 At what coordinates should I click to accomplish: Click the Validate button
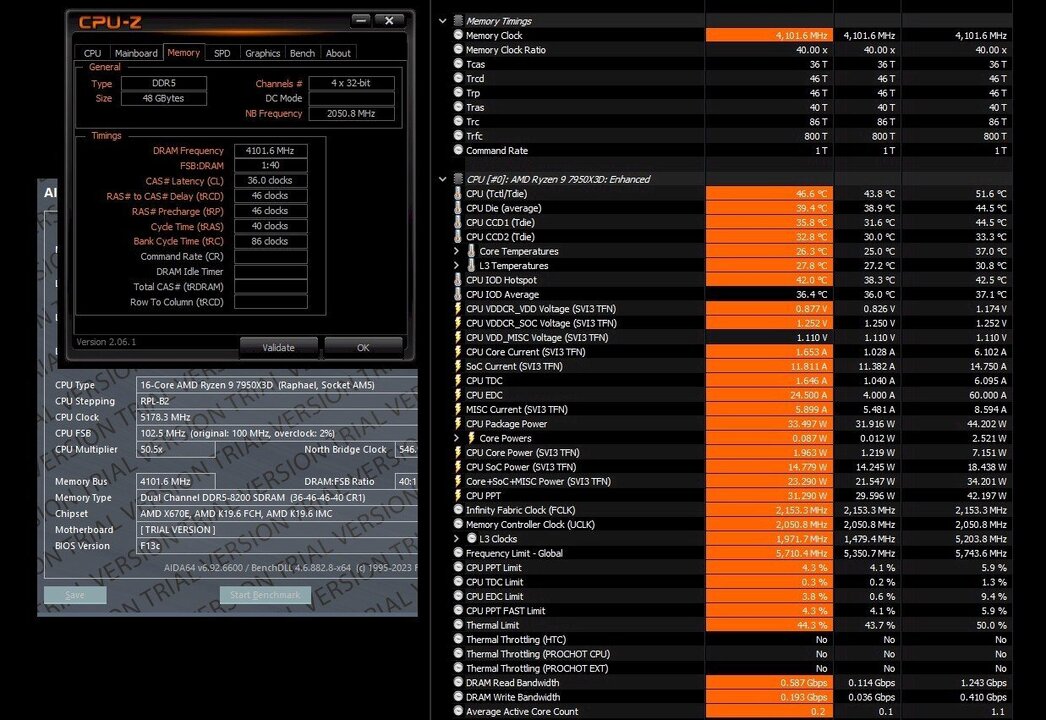[x=279, y=347]
